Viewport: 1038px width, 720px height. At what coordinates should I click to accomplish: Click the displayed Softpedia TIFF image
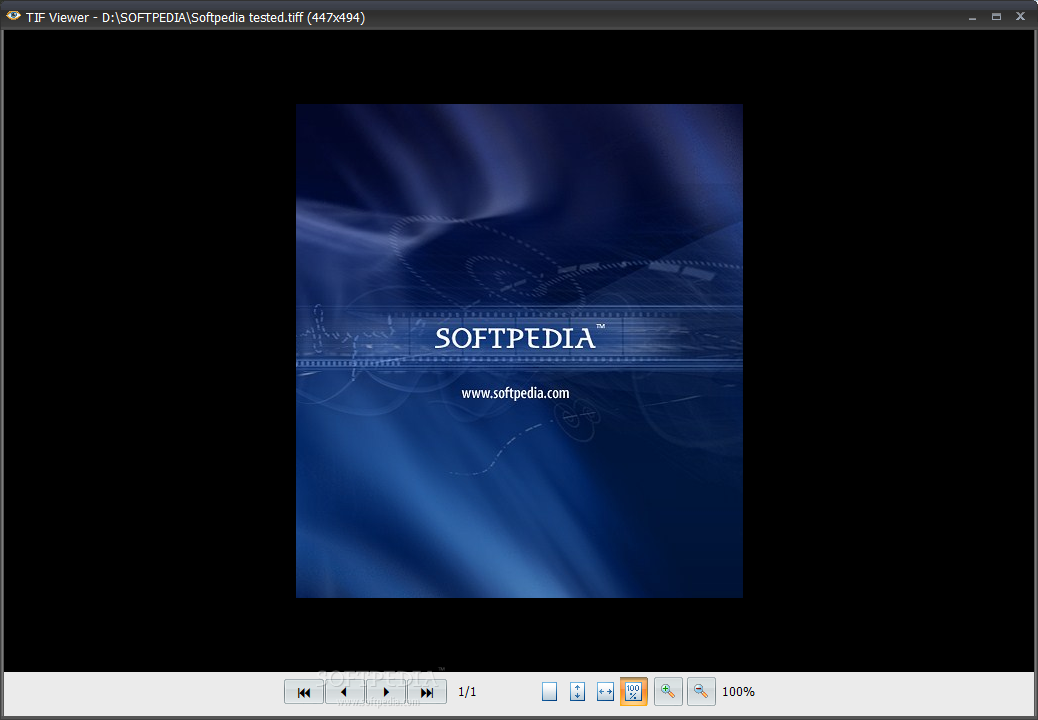coord(519,351)
